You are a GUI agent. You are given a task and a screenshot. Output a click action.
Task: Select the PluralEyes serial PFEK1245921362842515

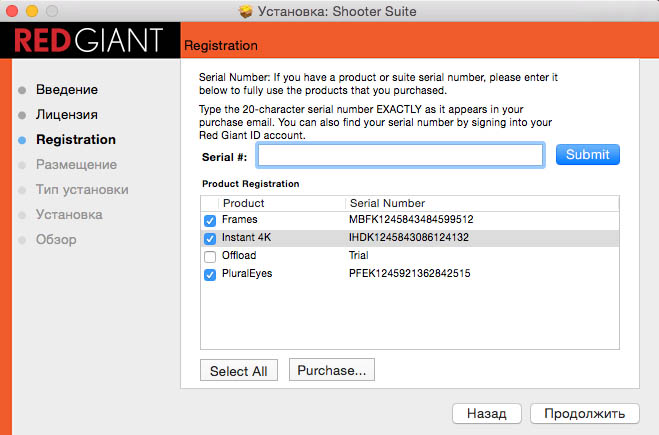click(x=409, y=274)
